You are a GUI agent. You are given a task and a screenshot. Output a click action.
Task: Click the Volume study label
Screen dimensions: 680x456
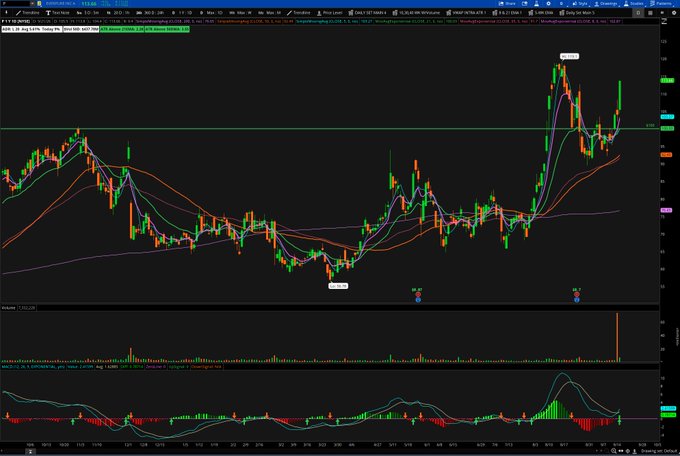(8, 308)
